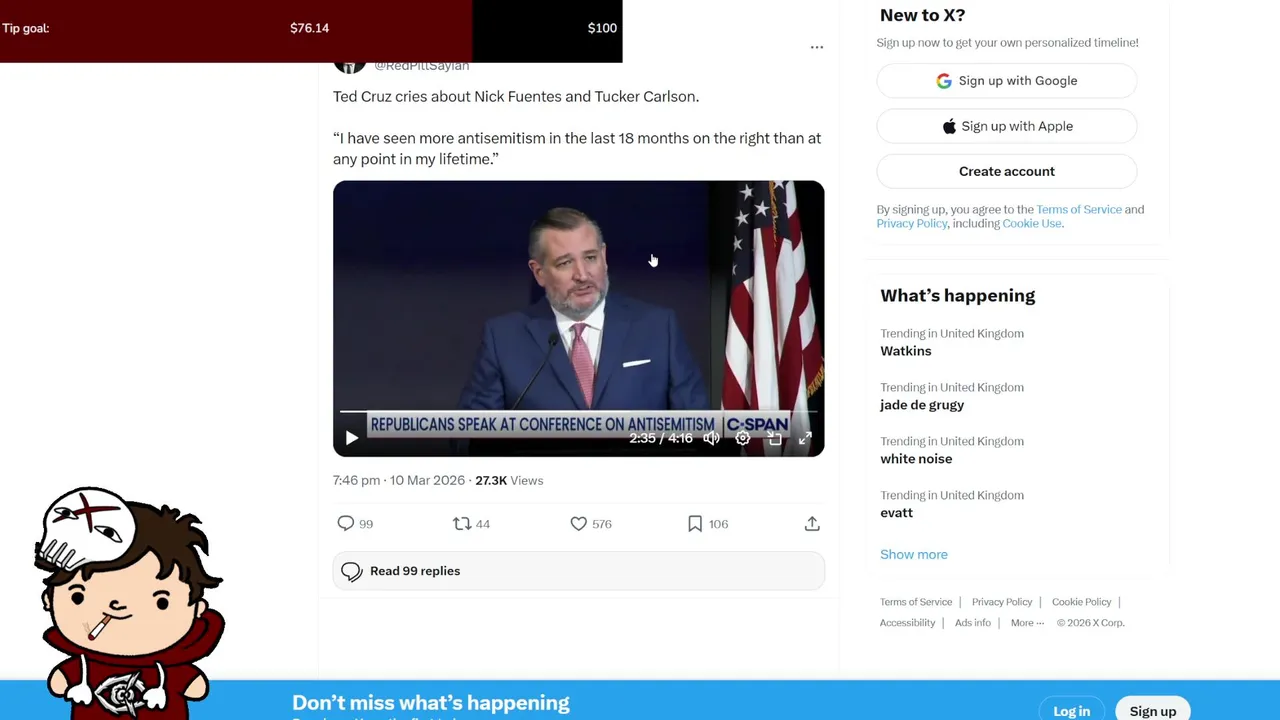Click the repost icon with 44

(462, 523)
